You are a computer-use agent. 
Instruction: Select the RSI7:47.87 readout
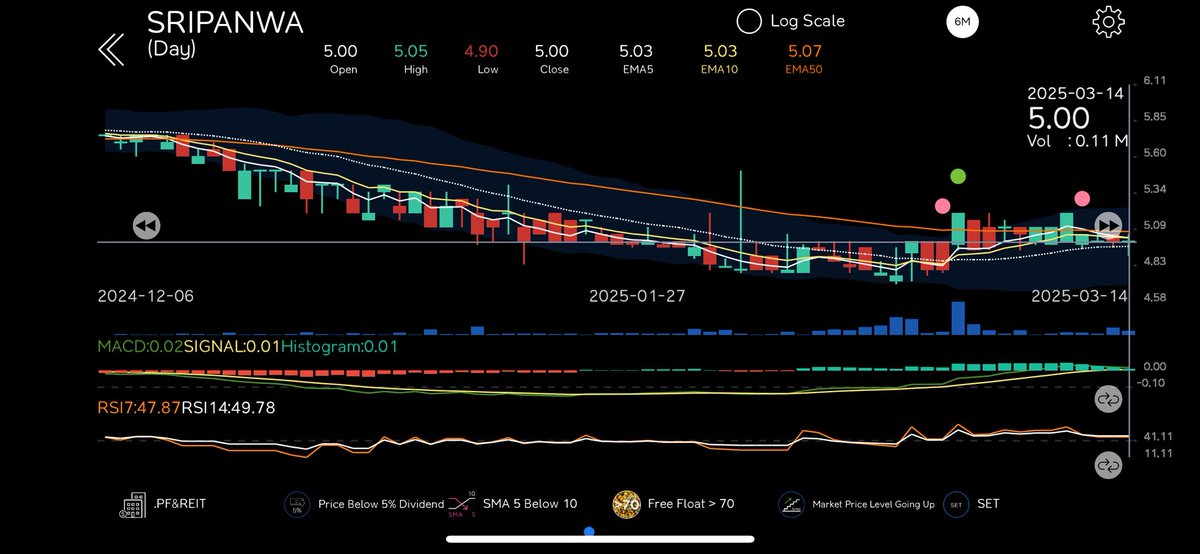click(x=138, y=407)
